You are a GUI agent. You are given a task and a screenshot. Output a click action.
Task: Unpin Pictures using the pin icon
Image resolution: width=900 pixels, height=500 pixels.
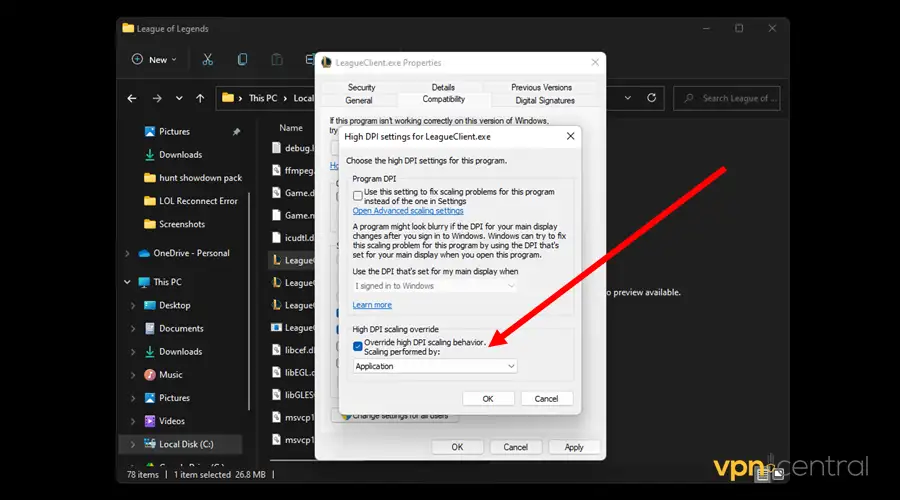point(236,131)
